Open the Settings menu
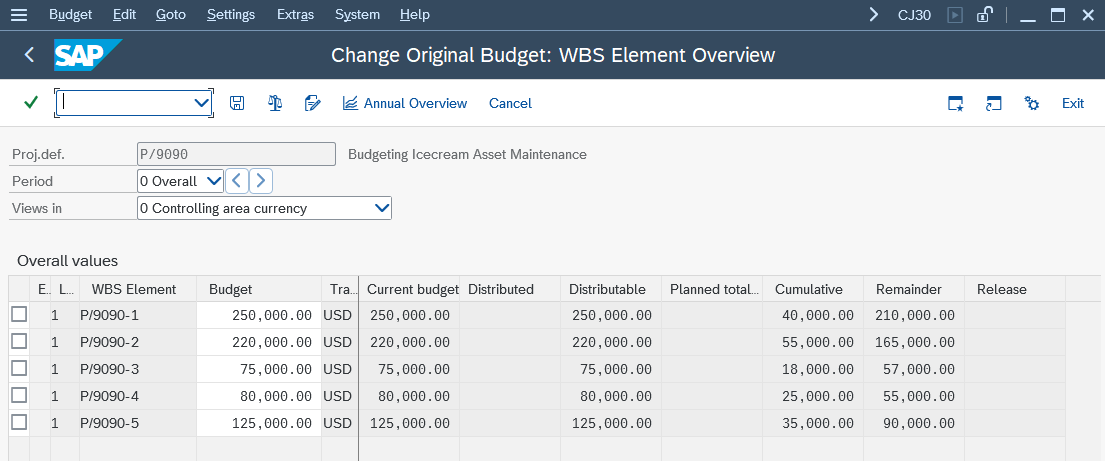This screenshot has height=461, width=1105. tap(231, 15)
